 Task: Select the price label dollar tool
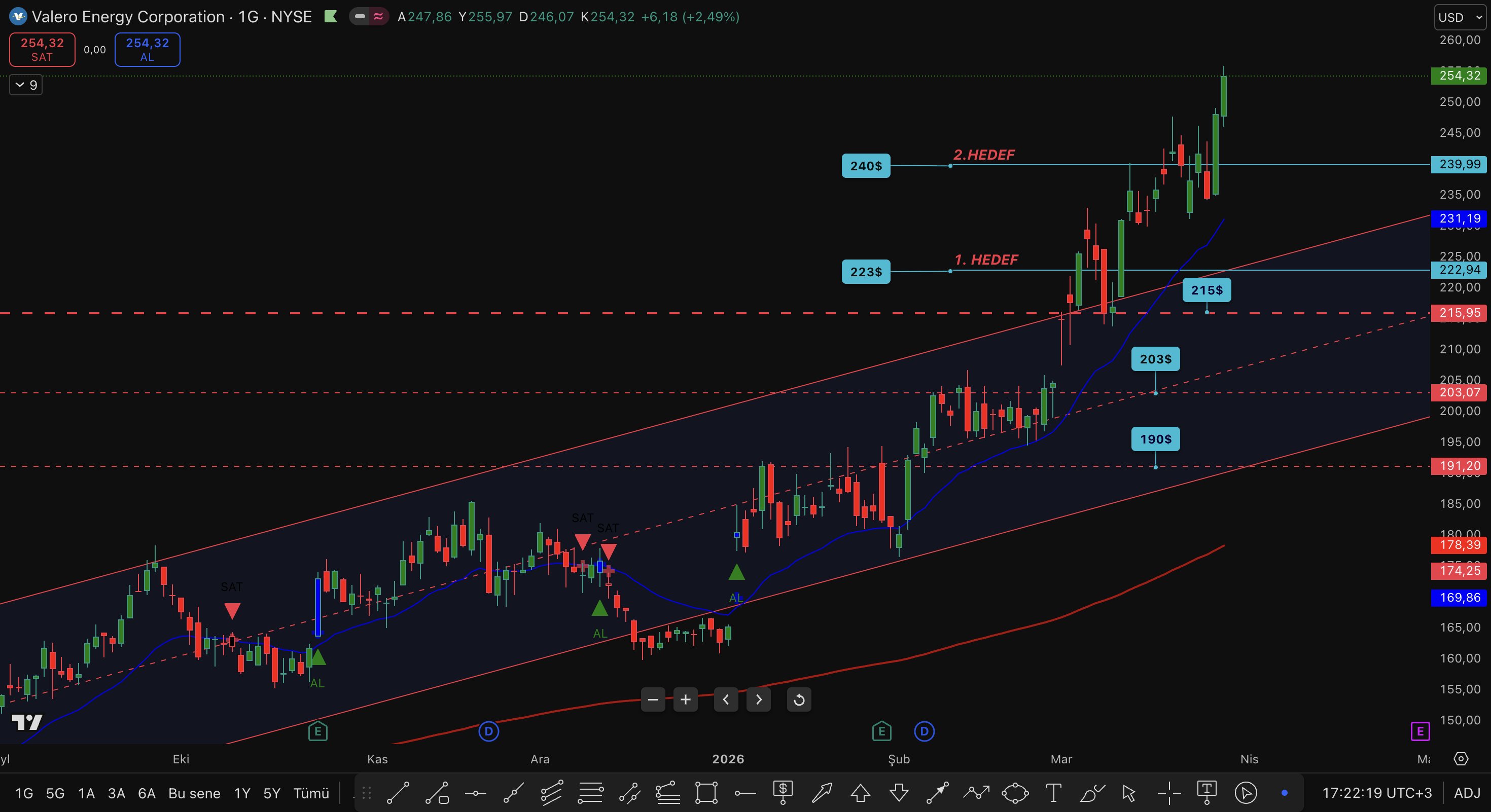pyautogui.click(x=783, y=792)
